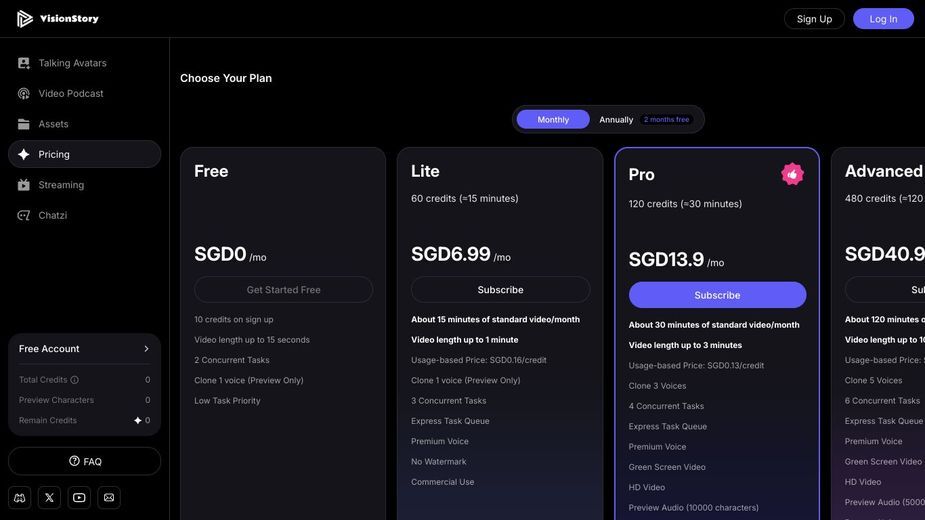Select the Pricing menu item

84,154
